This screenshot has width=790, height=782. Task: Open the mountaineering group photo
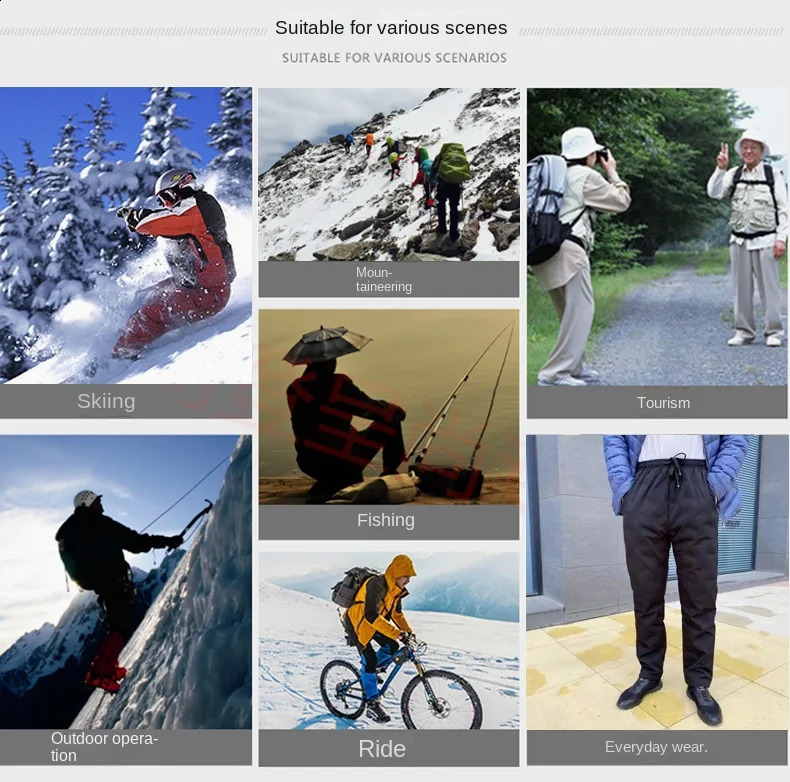tap(388, 174)
